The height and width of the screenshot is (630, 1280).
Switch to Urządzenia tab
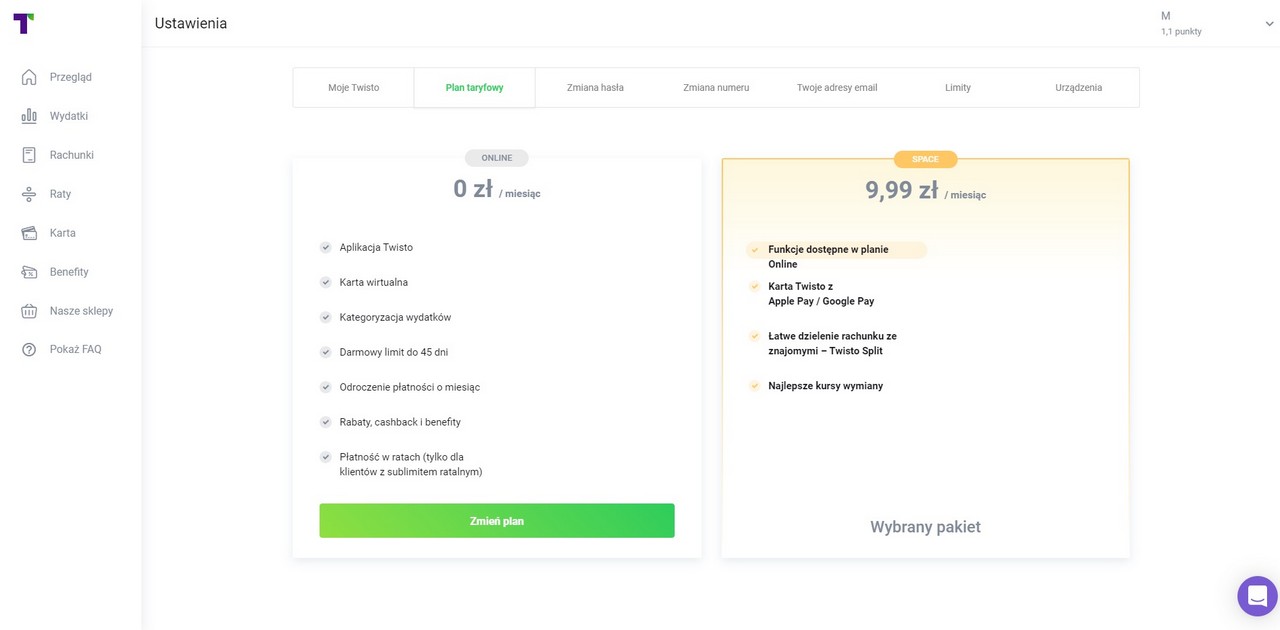[1079, 88]
